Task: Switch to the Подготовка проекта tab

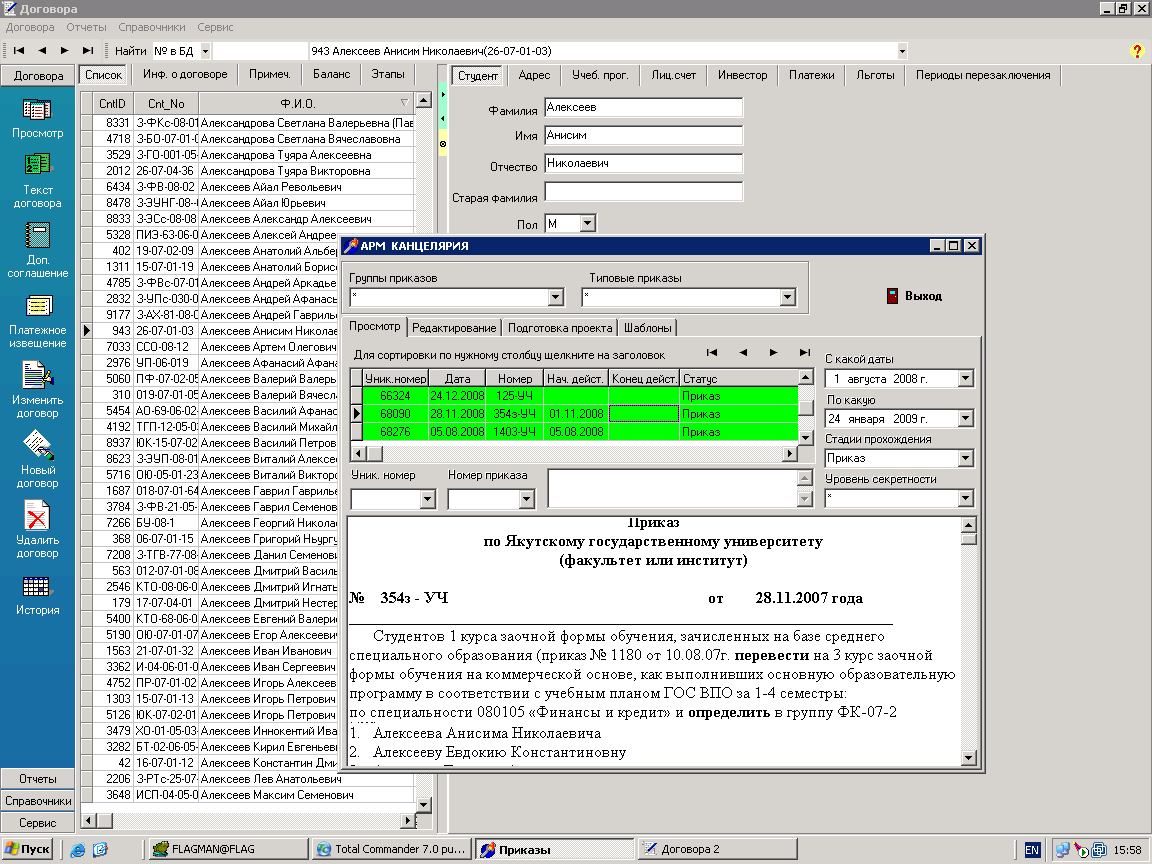Action: pos(560,328)
